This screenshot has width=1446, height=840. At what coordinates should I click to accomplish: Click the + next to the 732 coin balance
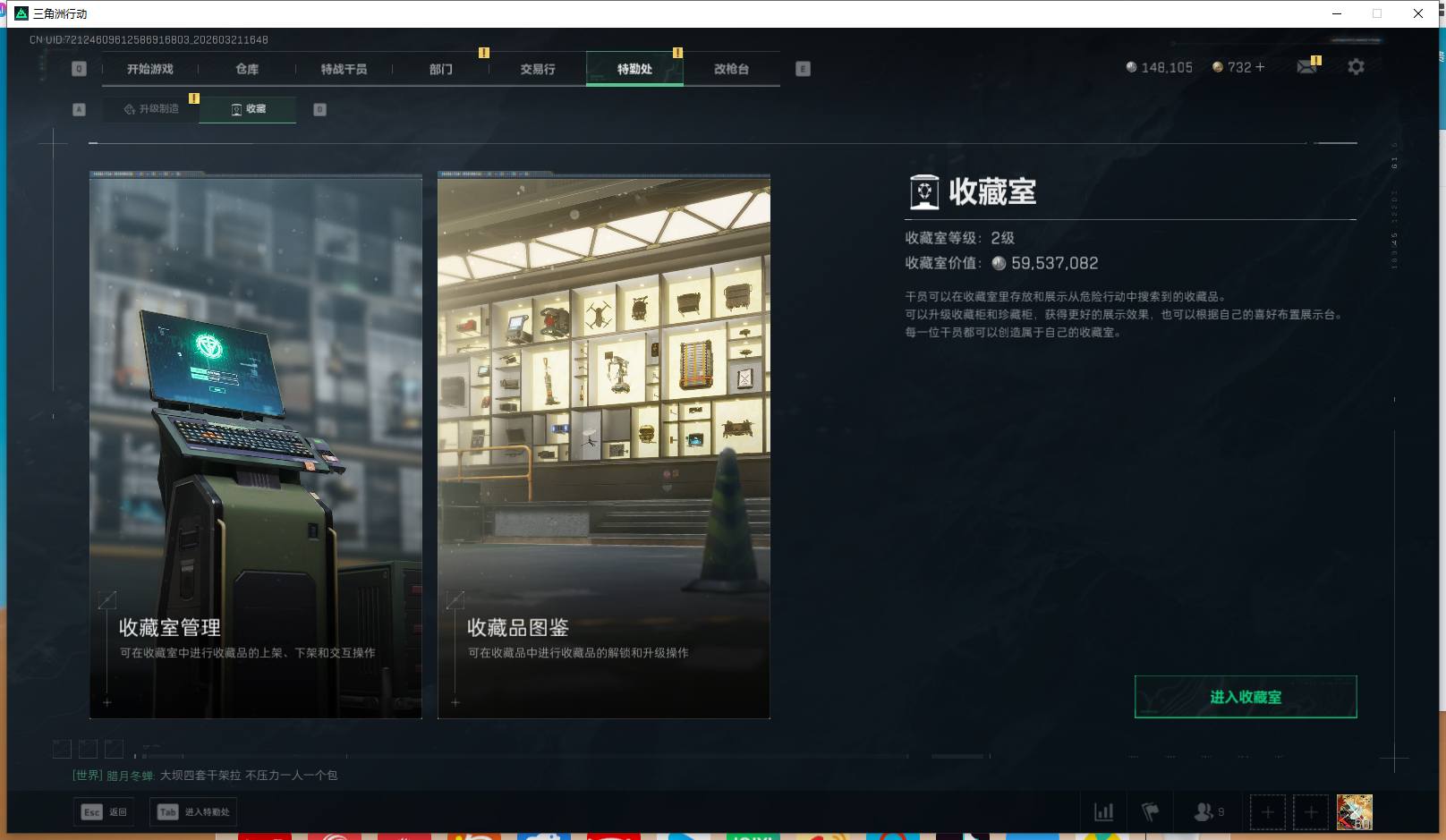tap(1259, 66)
